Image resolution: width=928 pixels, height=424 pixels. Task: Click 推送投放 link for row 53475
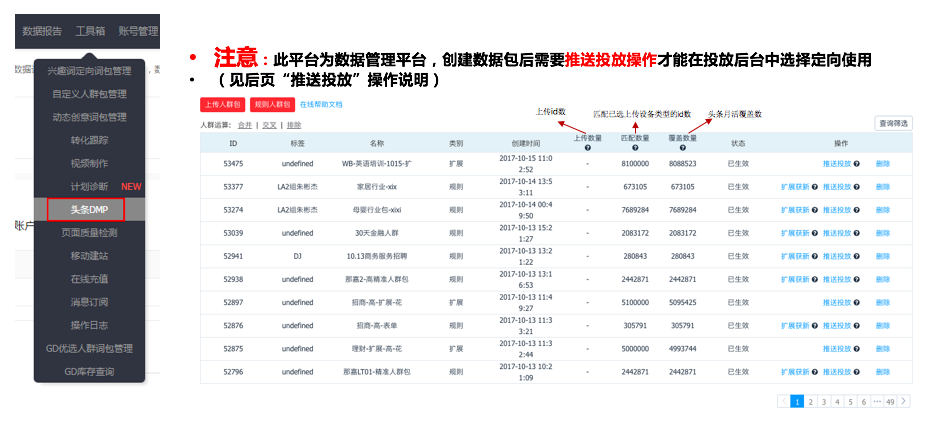click(836, 163)
